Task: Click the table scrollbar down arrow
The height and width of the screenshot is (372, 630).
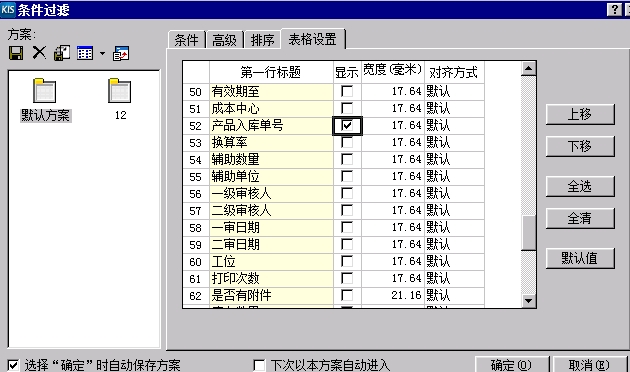Action: point(529,300)
